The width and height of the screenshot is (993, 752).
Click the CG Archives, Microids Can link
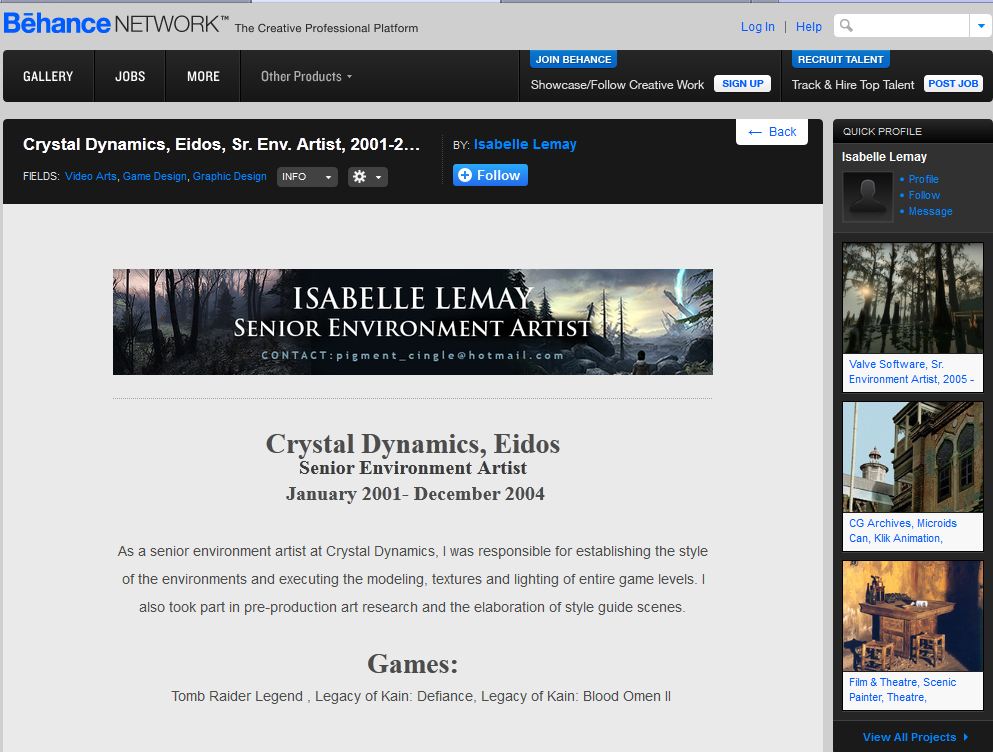tap(902, 531)
